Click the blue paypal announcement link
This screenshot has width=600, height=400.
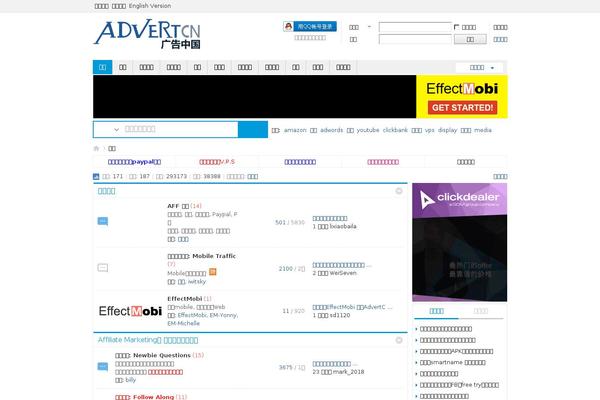(134, 162)
